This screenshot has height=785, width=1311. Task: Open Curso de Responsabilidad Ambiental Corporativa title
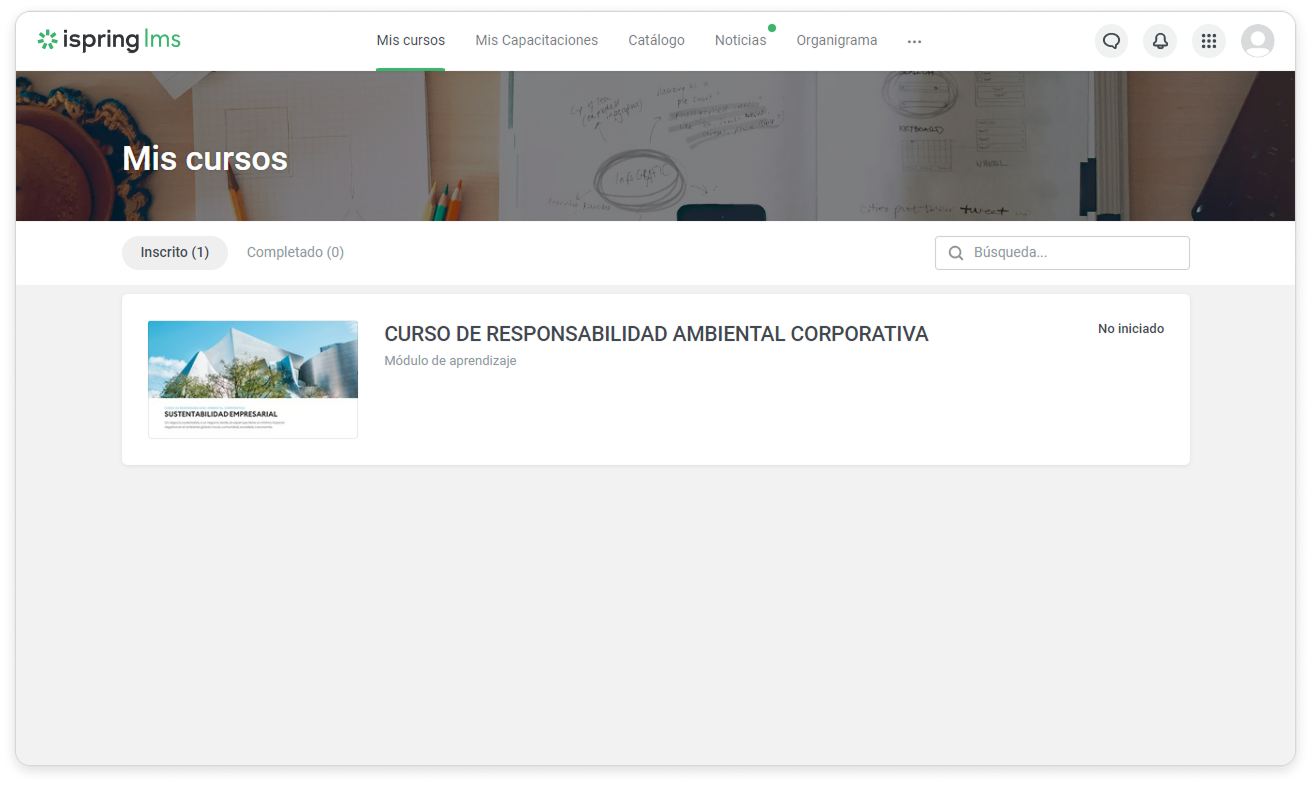coord(656,334)
